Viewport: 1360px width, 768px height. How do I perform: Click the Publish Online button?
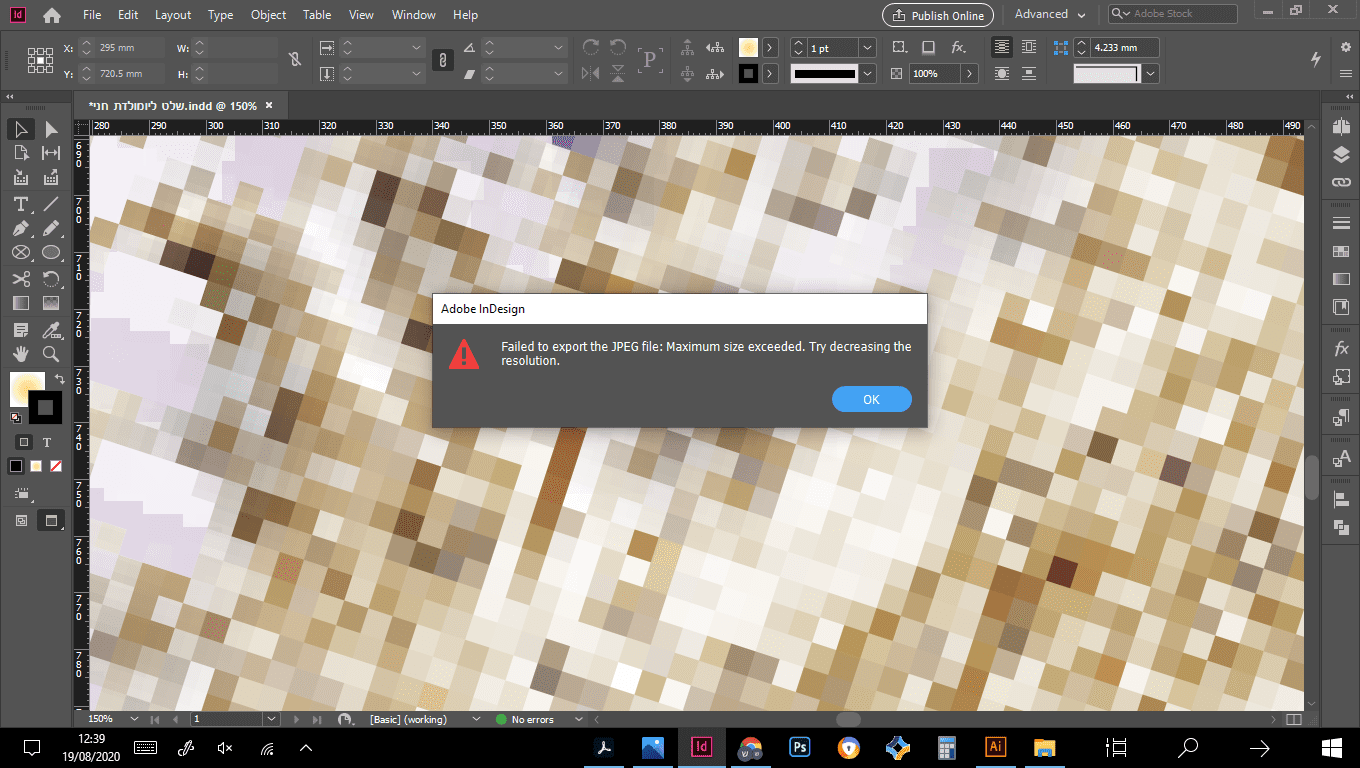coord(938,15)
